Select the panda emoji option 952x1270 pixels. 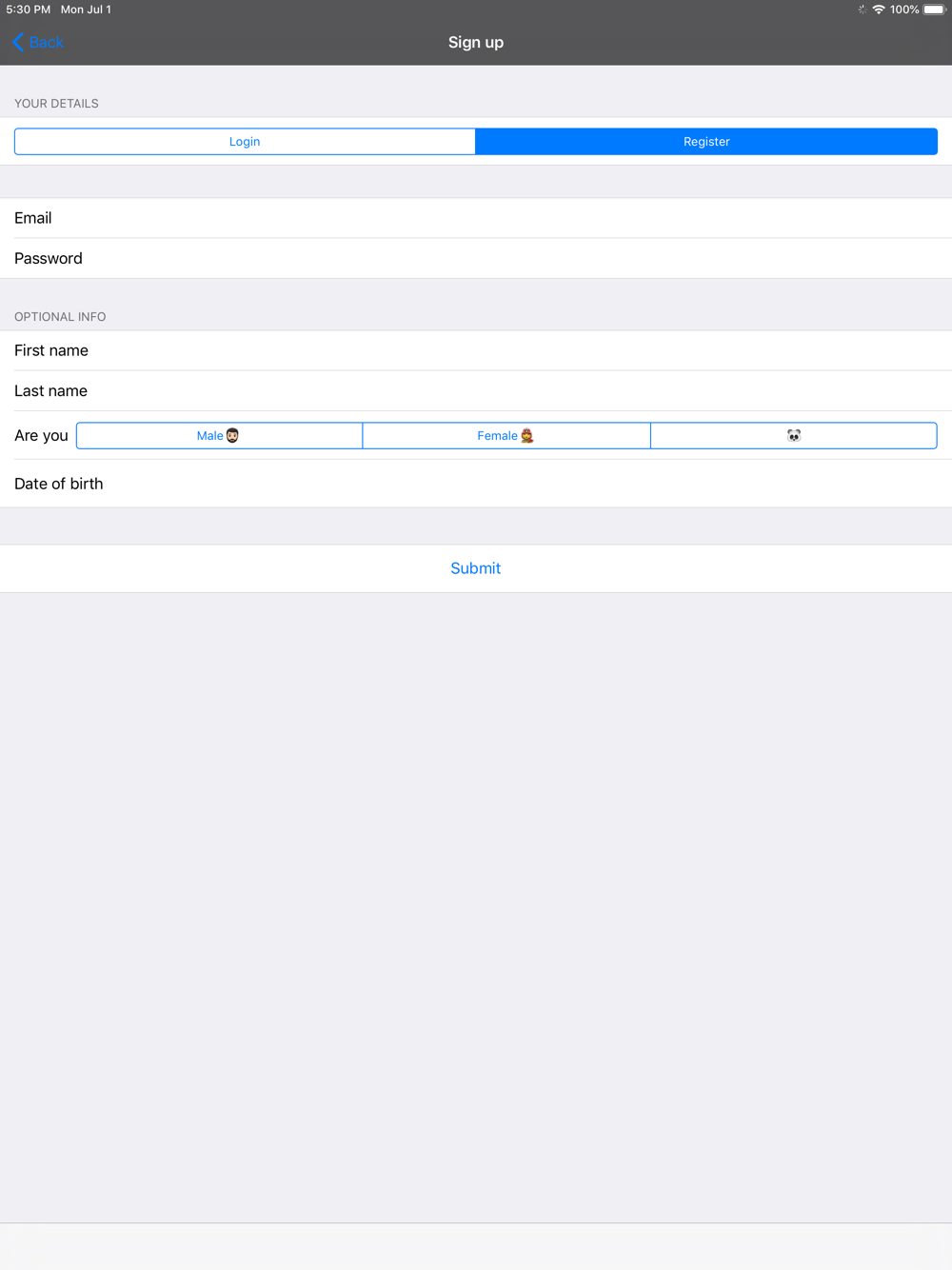[794, 435]
